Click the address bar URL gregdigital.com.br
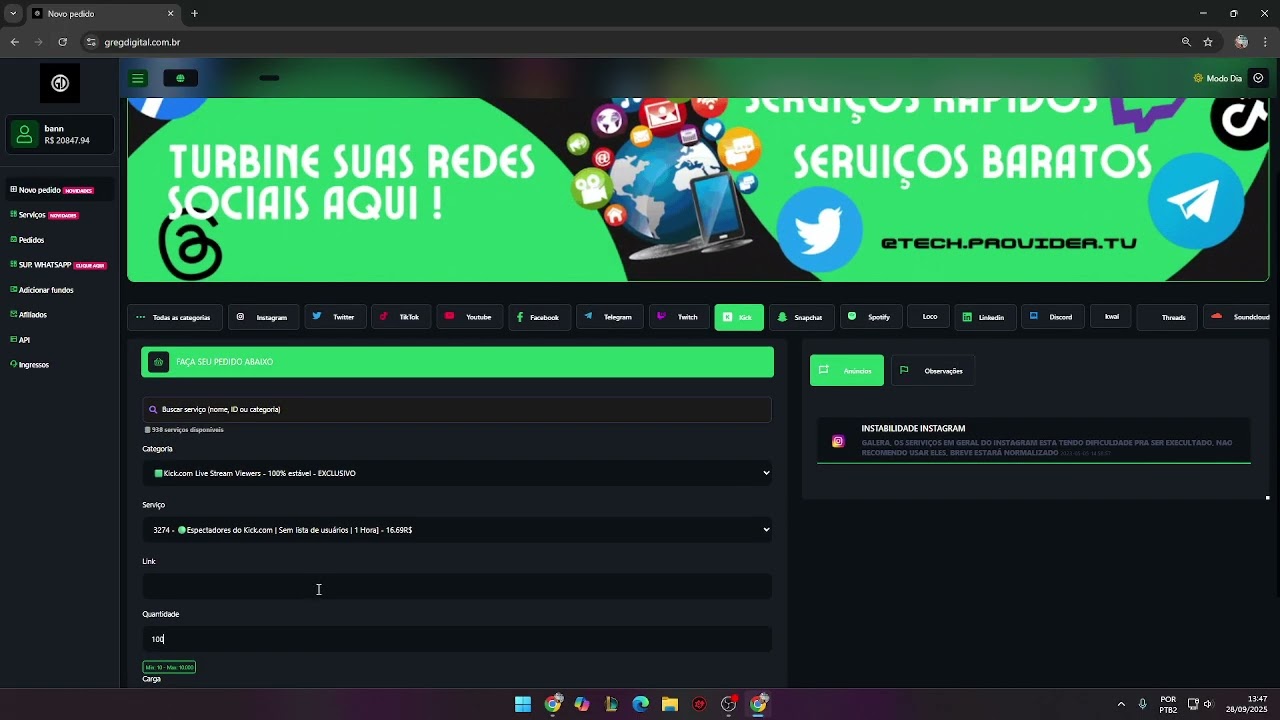Viewport: 1280px width, 720px height. 142,42
